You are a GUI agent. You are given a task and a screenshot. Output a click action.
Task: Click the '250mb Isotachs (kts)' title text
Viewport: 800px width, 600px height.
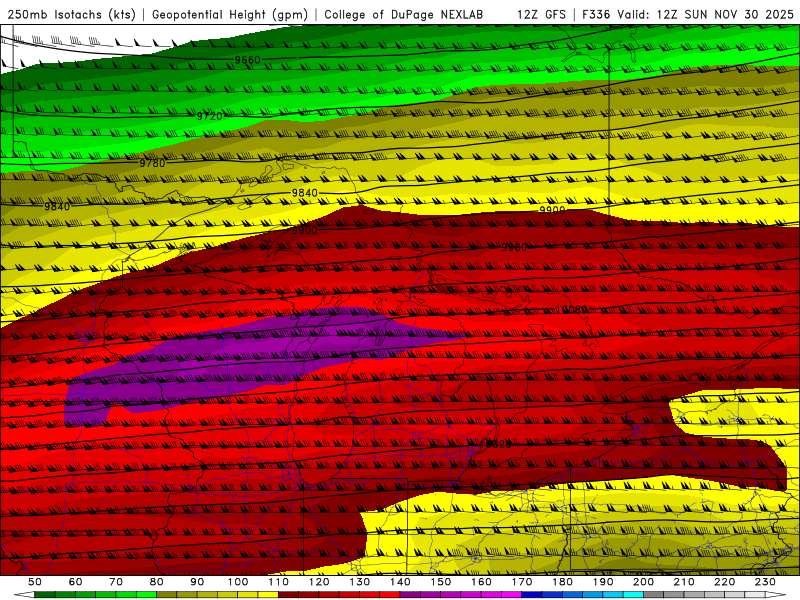tap(71, 15)
